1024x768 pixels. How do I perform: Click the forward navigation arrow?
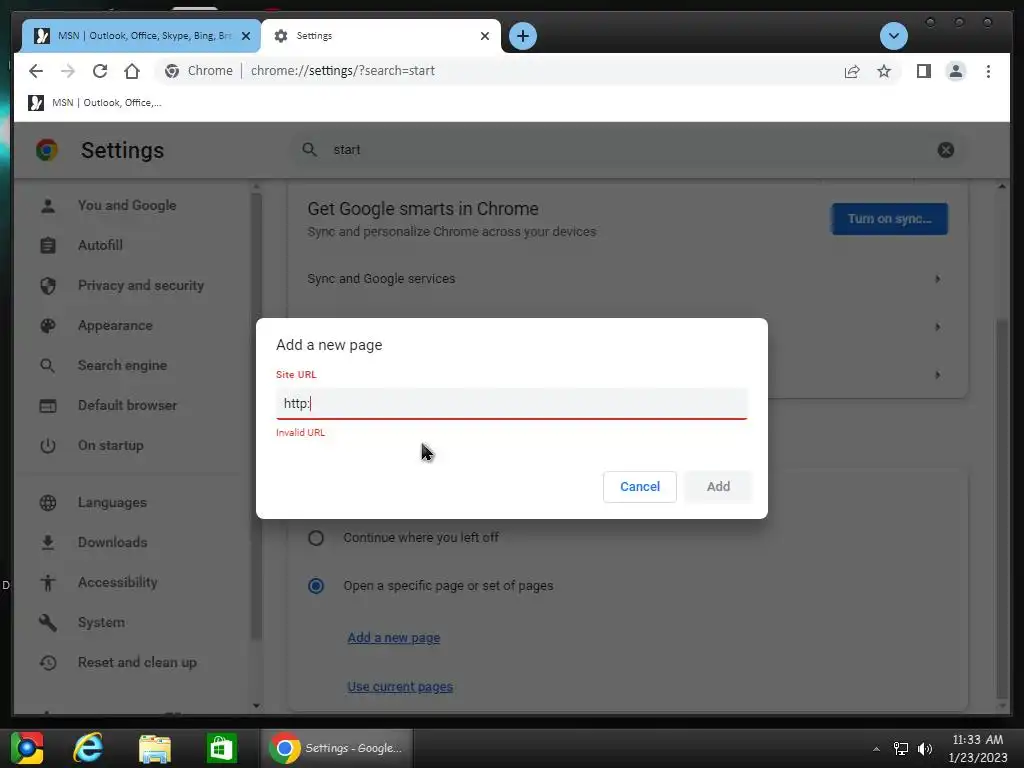point(68,71)
